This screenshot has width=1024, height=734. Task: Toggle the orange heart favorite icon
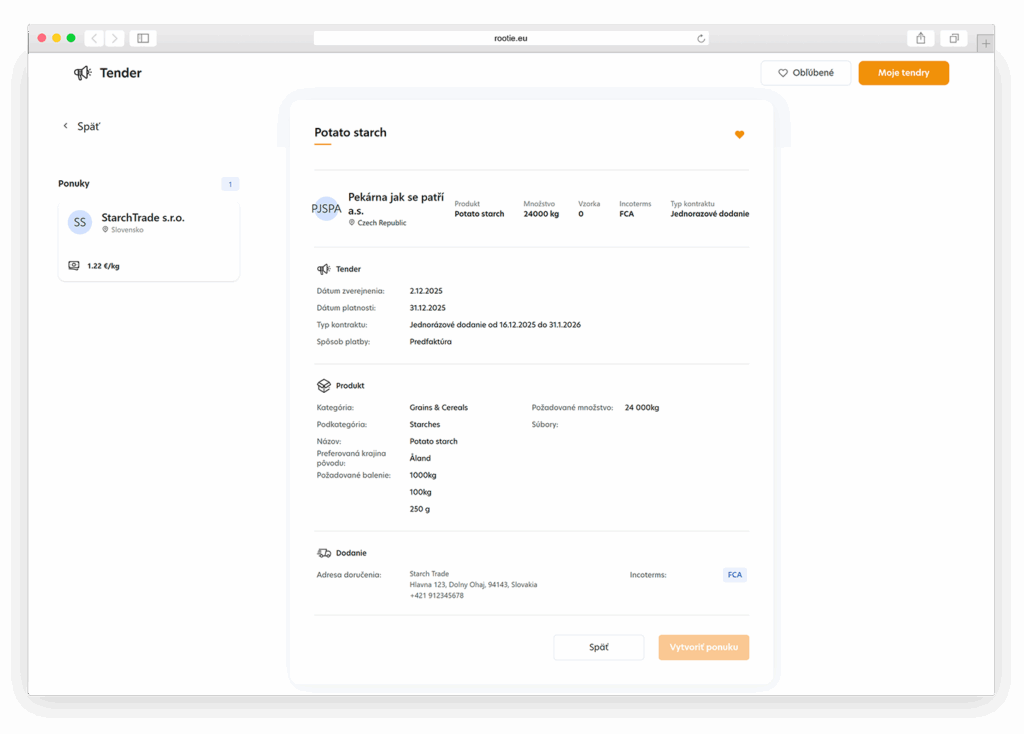coord(739,135)
